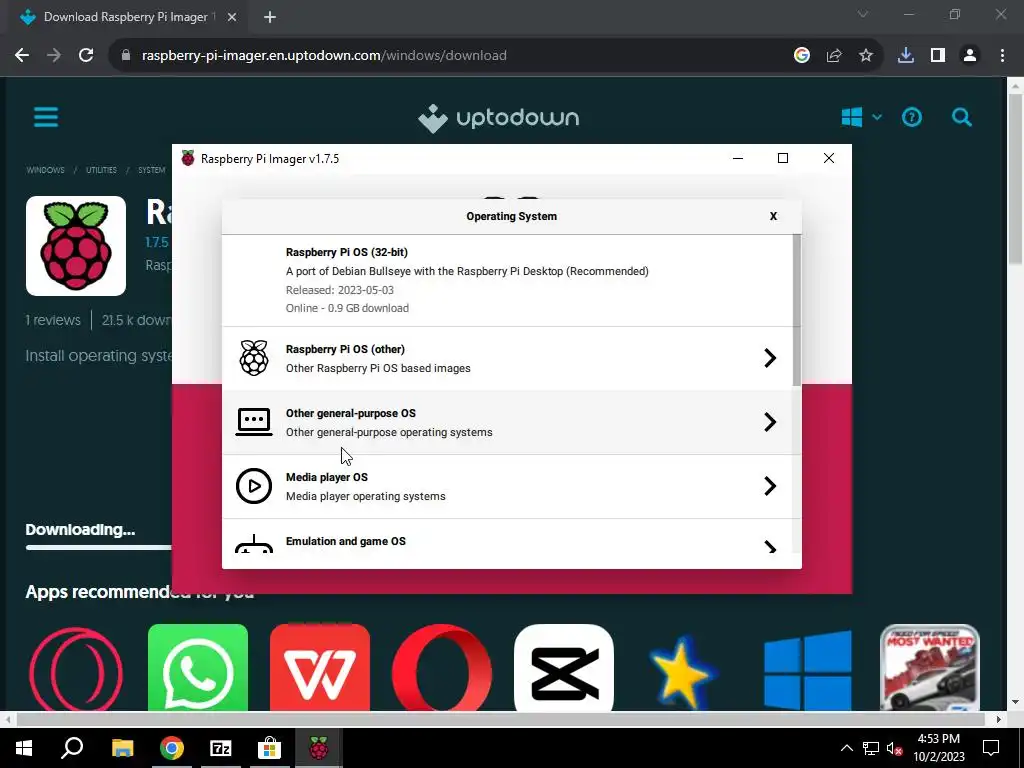
Task: Click Other general-purpose OS title text
Action: tap(351, 413)
